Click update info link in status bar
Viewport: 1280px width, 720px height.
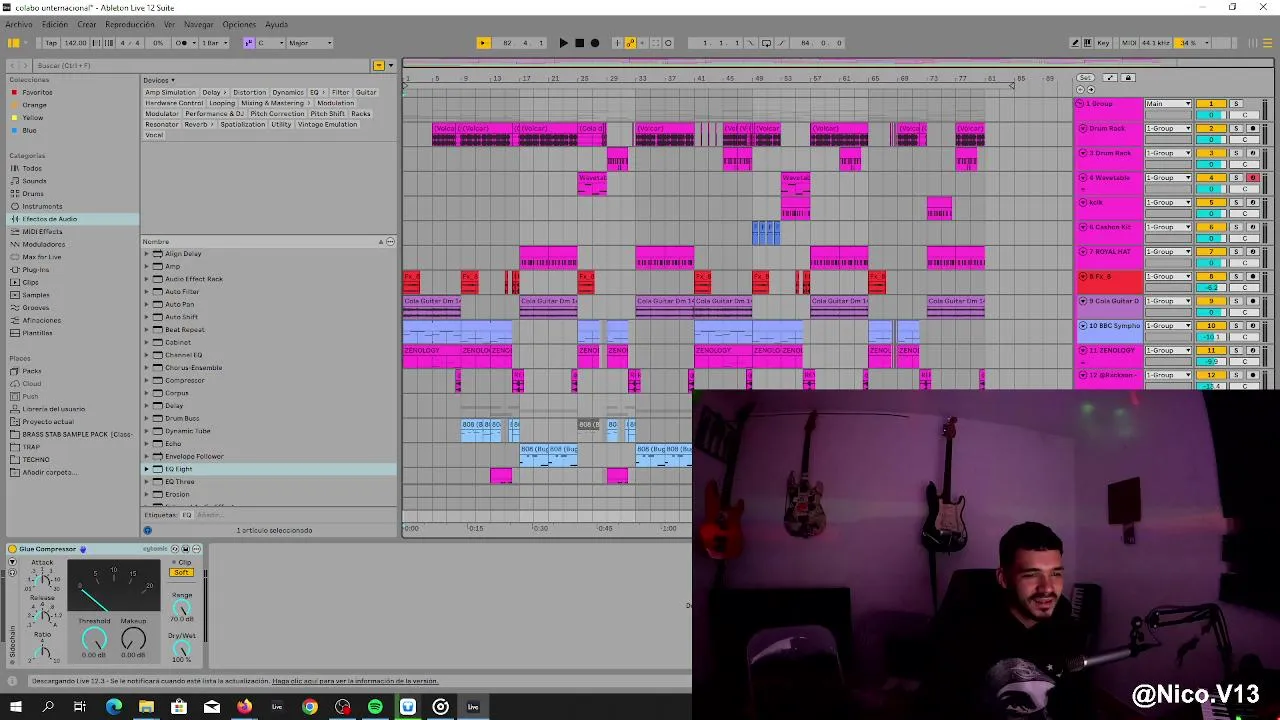(x=355, y=681)
